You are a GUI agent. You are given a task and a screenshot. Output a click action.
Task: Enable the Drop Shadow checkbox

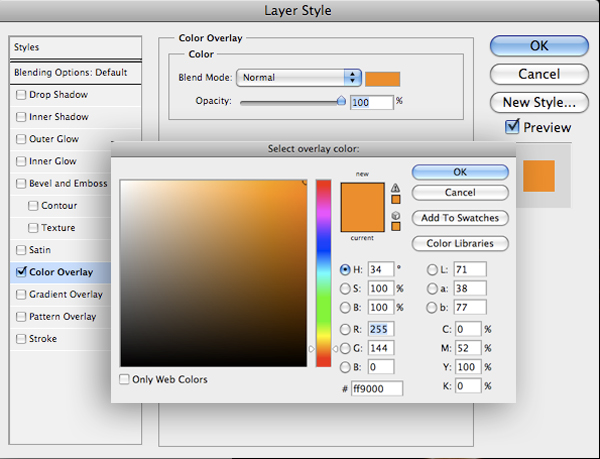[21, 94]
